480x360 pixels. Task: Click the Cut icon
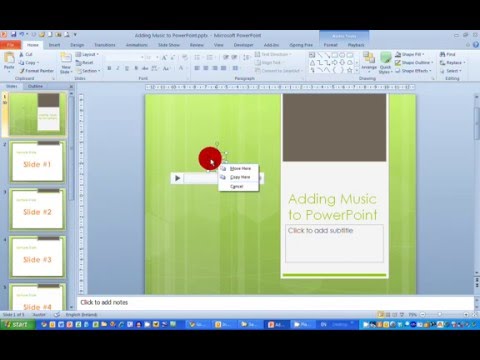pos(26,54)
